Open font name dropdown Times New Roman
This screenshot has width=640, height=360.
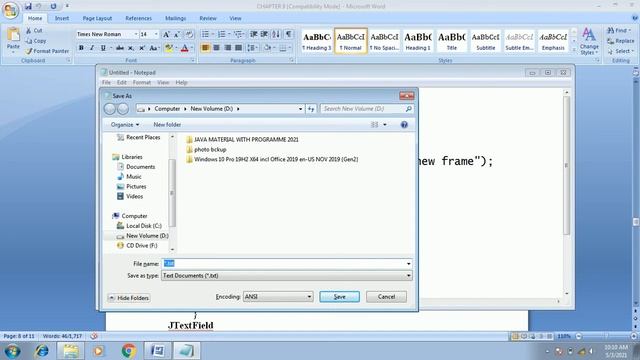coord(136,35)
